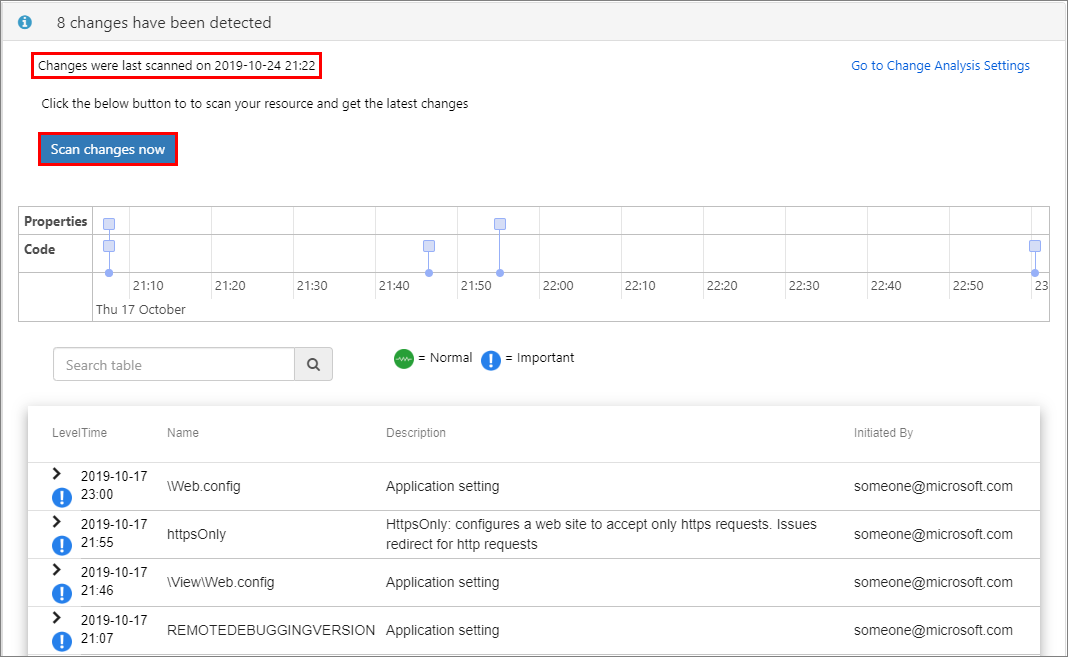Expand the httpsOnly change row
This screenshot has width=1068, height=657.
57,522
